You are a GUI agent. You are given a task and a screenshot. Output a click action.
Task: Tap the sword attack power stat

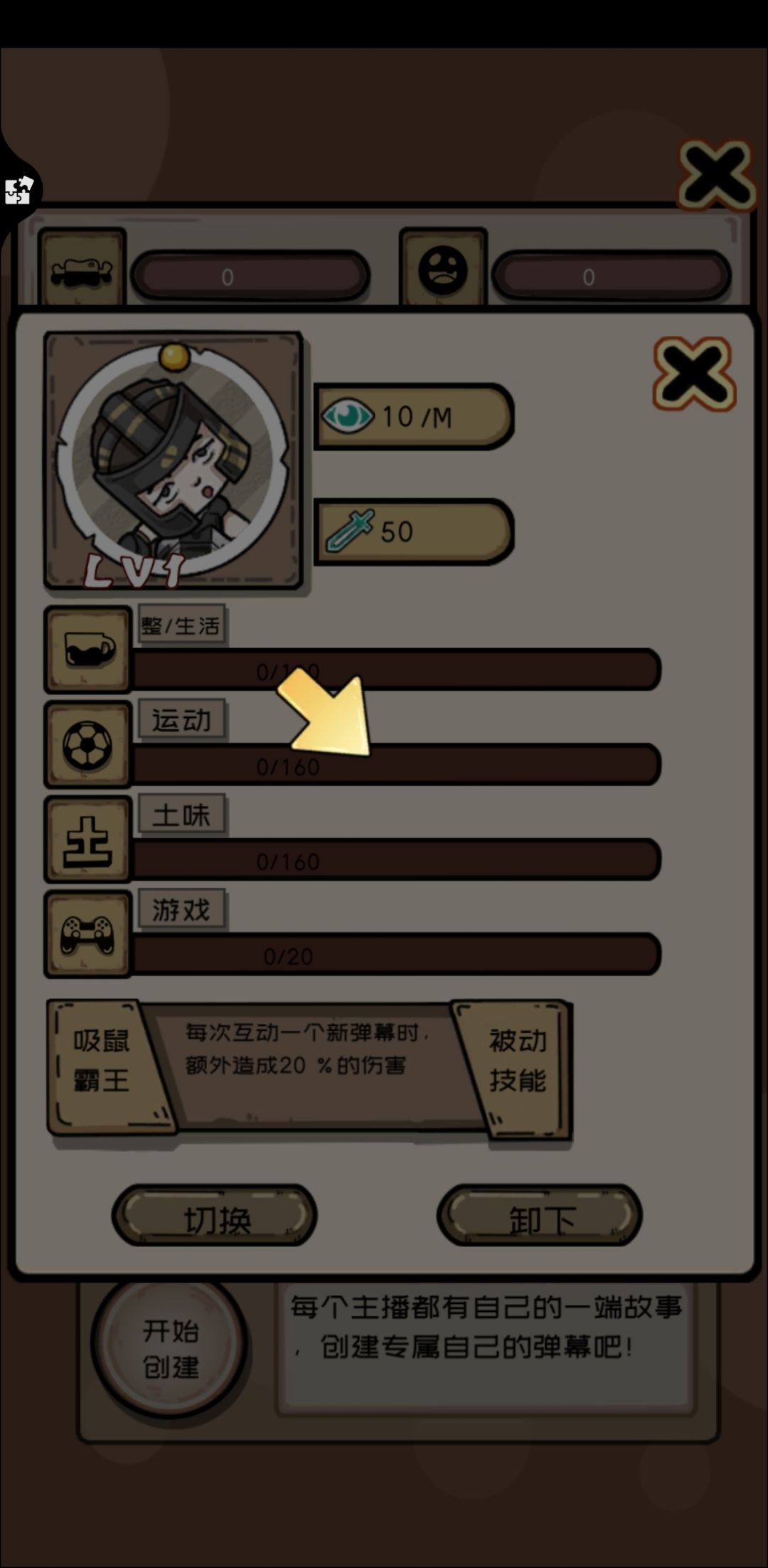(x=414, y=531)
